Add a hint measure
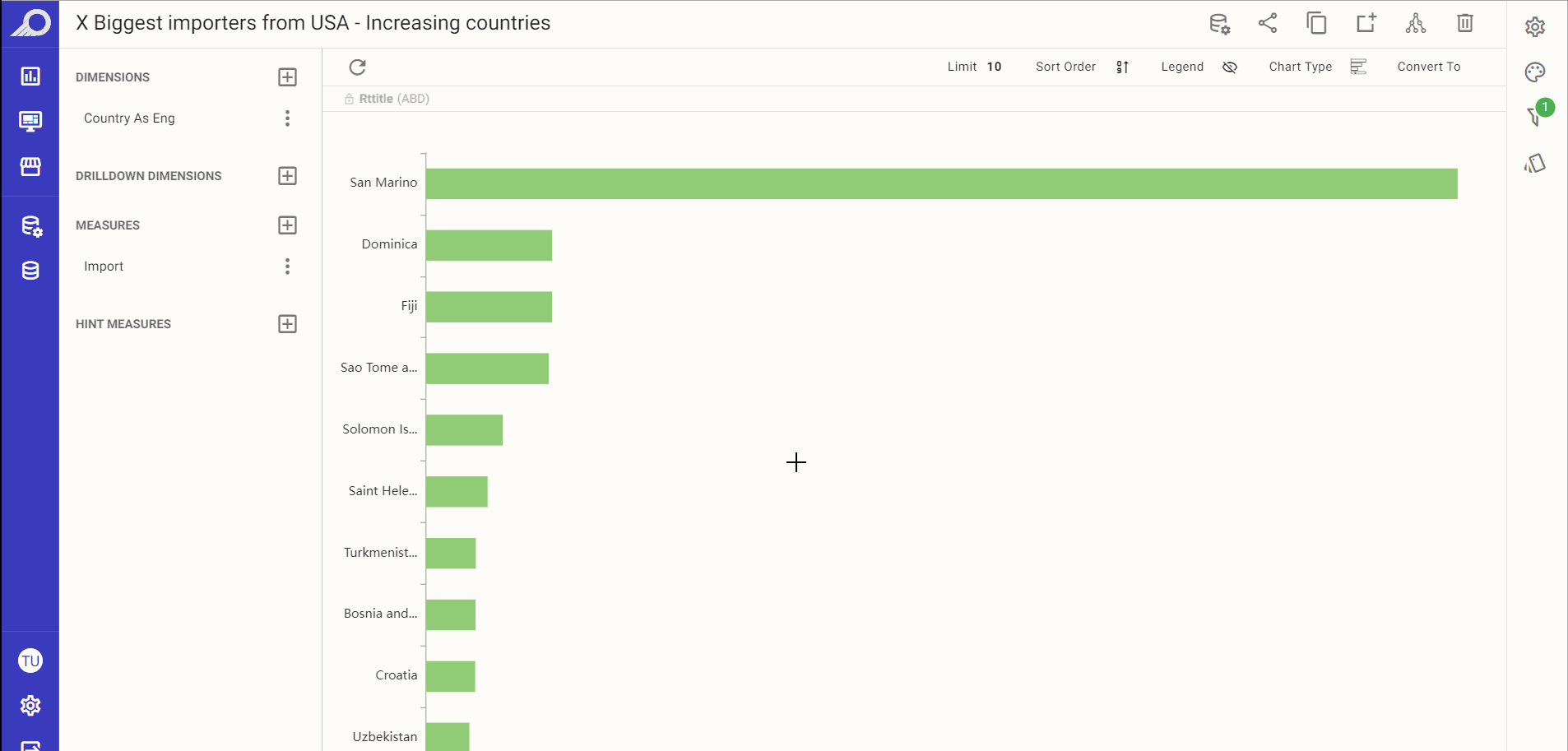This screenshot has height=751, width=1568. click(287, 324)
